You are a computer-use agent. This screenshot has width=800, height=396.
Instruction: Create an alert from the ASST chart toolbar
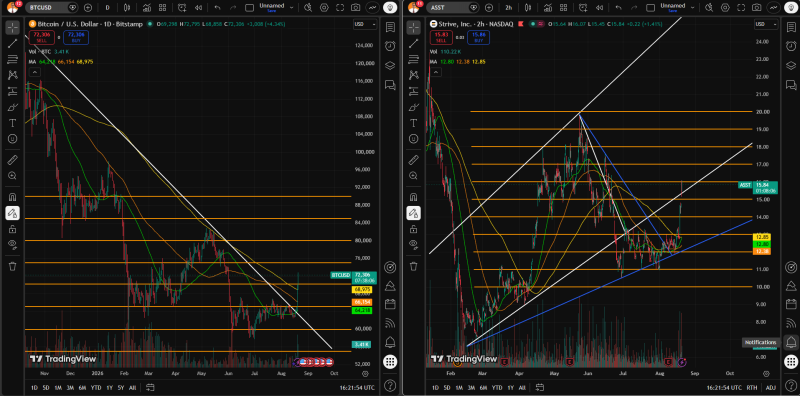(x=583, y=8)
